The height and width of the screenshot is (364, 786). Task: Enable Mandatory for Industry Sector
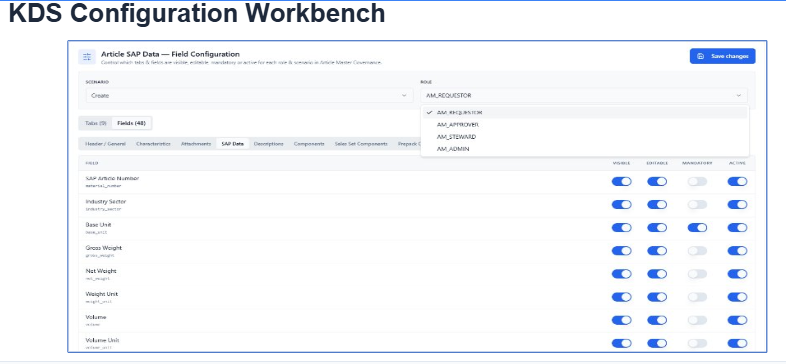697,205
